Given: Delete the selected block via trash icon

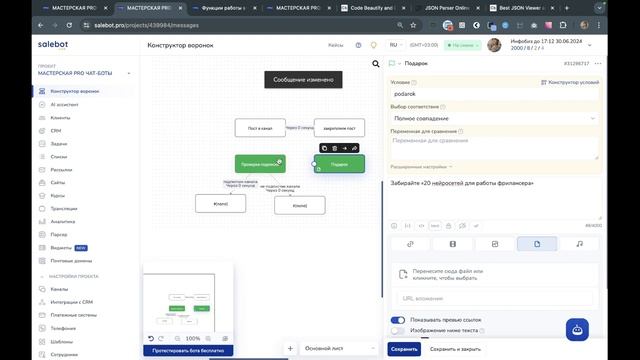Looking at the screenshot, I should pyautogui.click(x=335, y=148).
